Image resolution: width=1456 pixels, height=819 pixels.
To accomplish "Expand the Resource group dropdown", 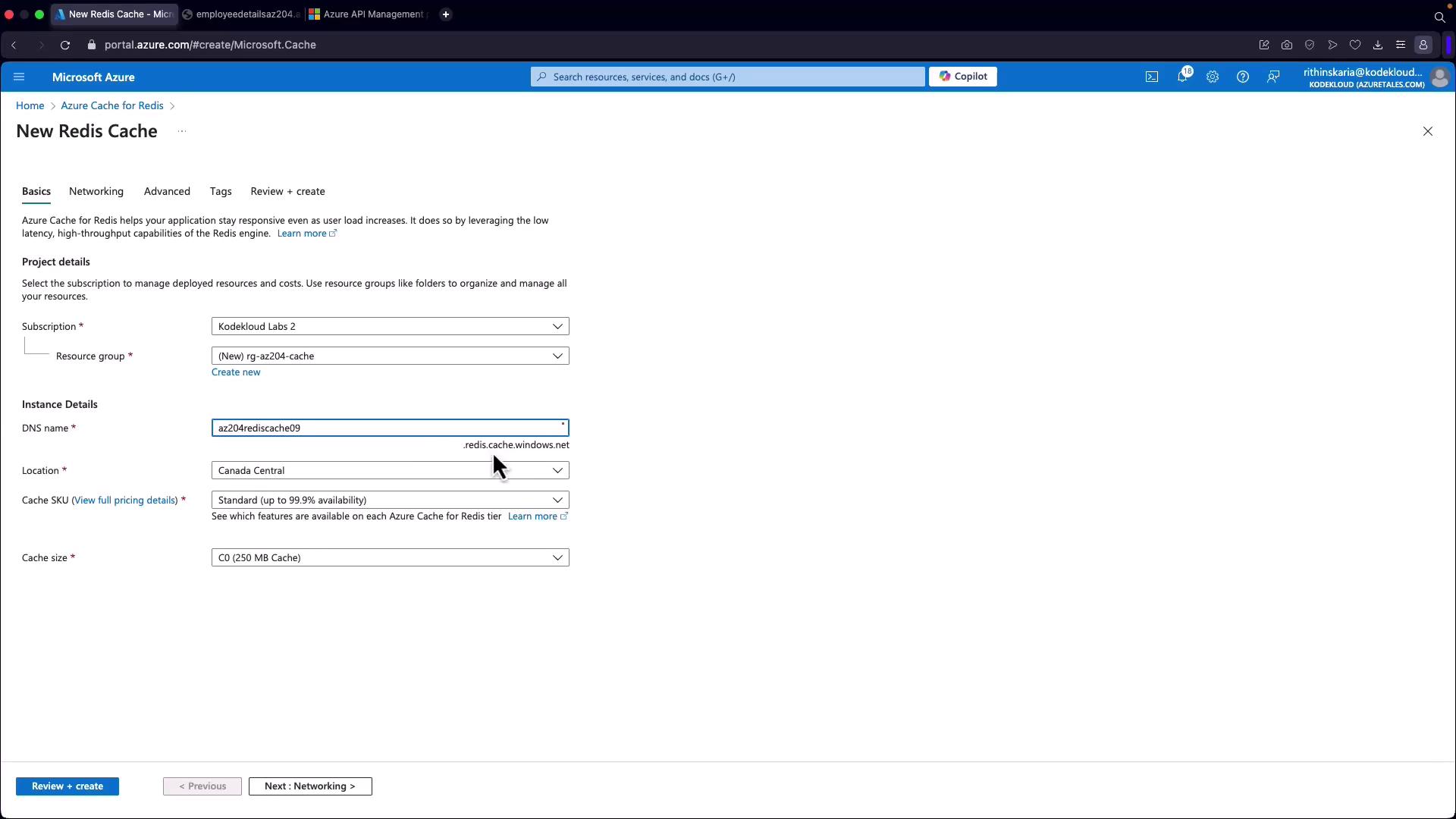I will (390, 356).
